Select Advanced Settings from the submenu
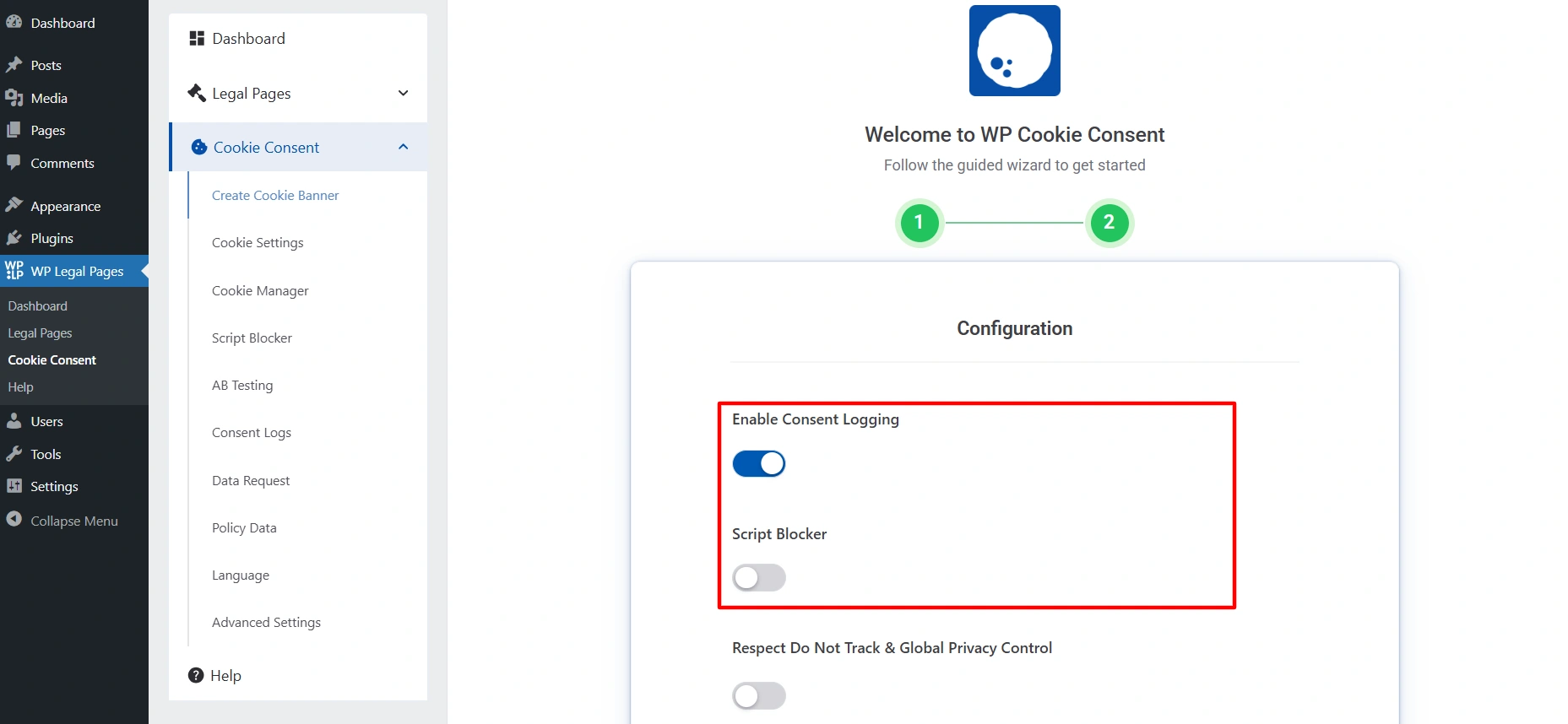This screenshot has height=724, width=1568. tap(265, 622)
